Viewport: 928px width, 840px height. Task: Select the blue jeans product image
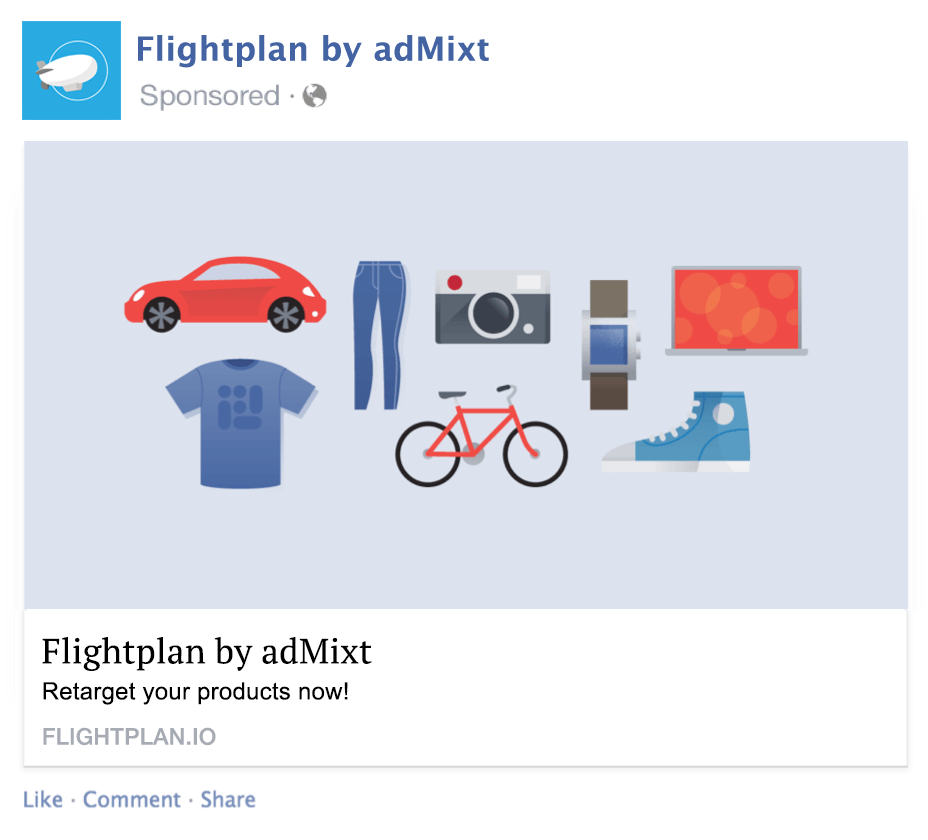[x=379, y=335]
